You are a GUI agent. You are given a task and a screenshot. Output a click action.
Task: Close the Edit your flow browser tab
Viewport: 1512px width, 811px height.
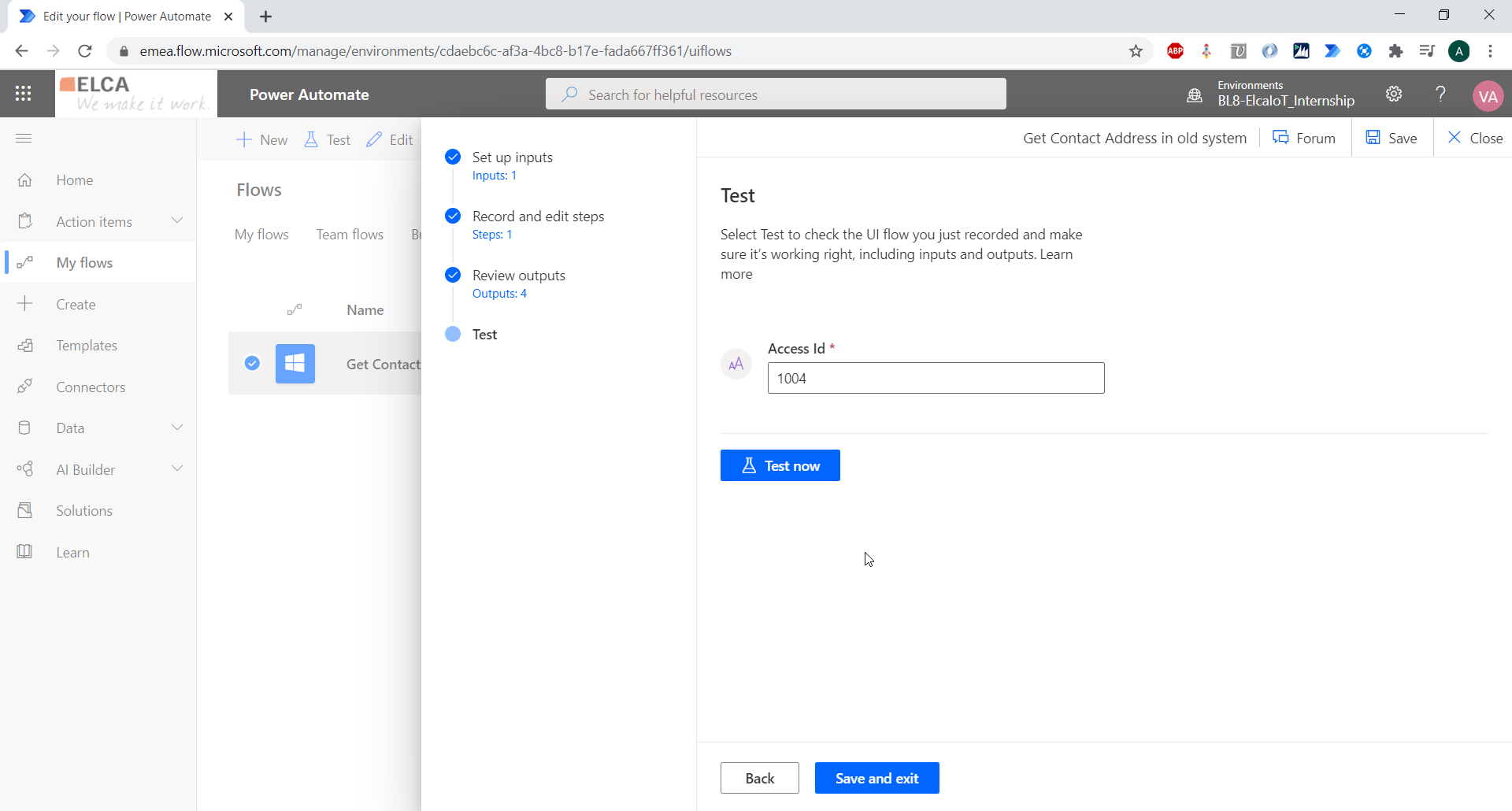pos(228,17)
